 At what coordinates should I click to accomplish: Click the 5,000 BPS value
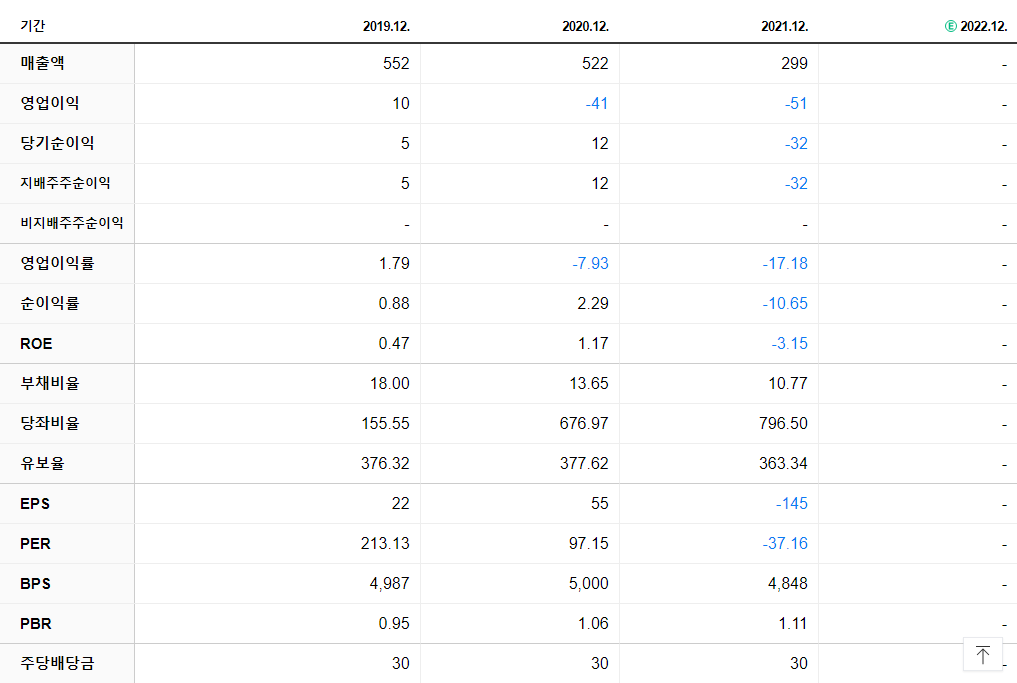point(589,584)
